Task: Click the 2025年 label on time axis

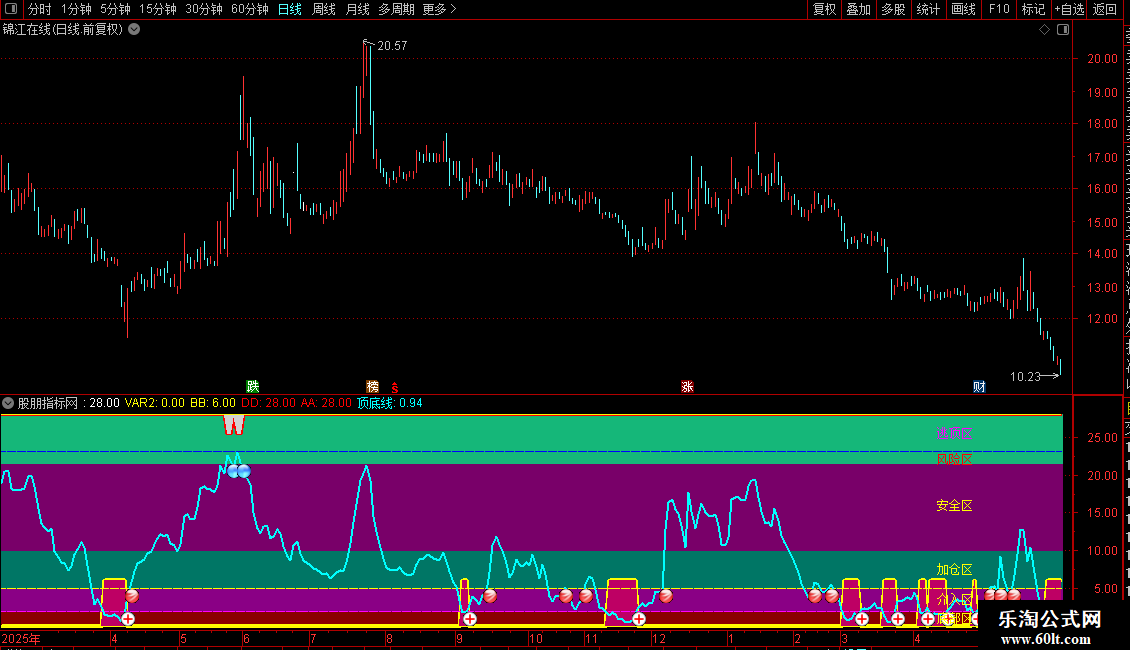Action: pos(21,639)
